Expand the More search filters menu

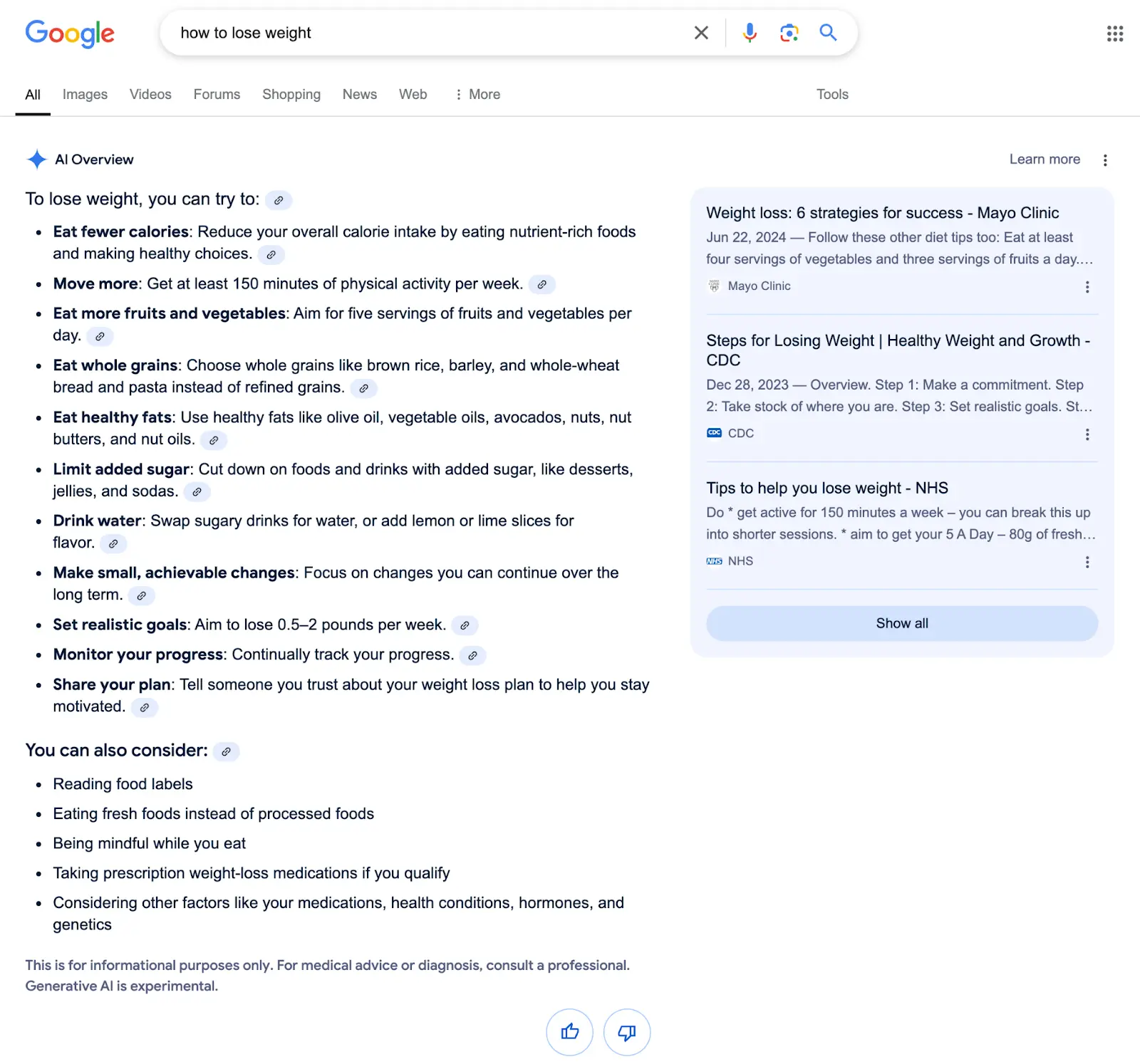pos(477,94)
